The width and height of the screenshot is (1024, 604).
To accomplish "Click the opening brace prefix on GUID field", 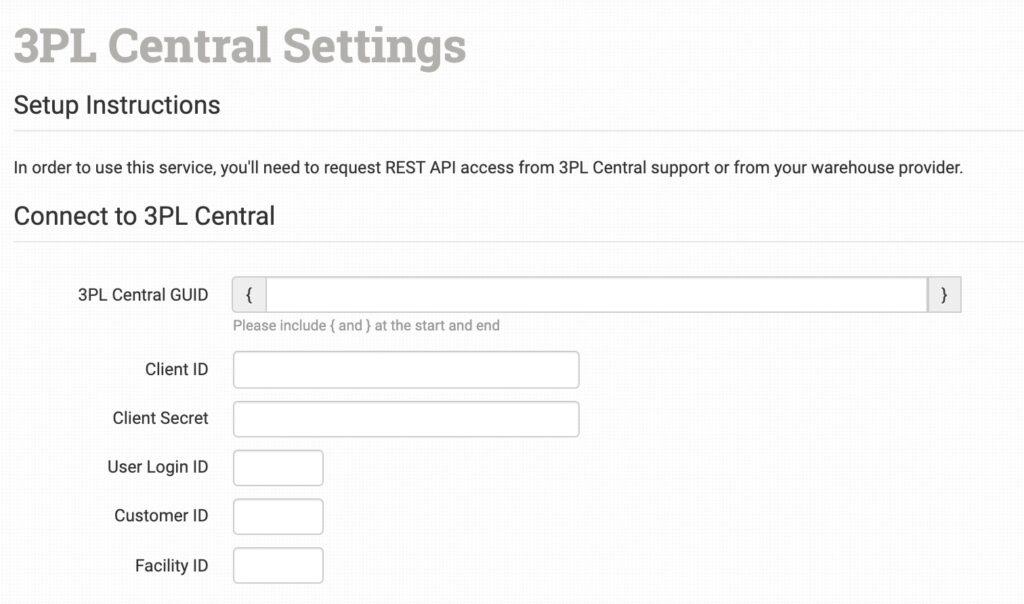I will point(249,295).
